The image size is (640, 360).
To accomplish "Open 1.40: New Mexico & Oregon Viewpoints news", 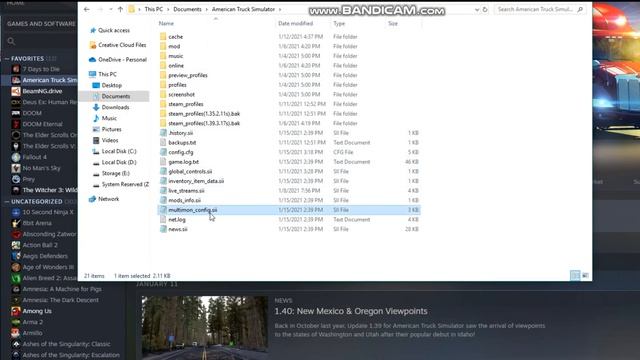I will click(351, 311).
